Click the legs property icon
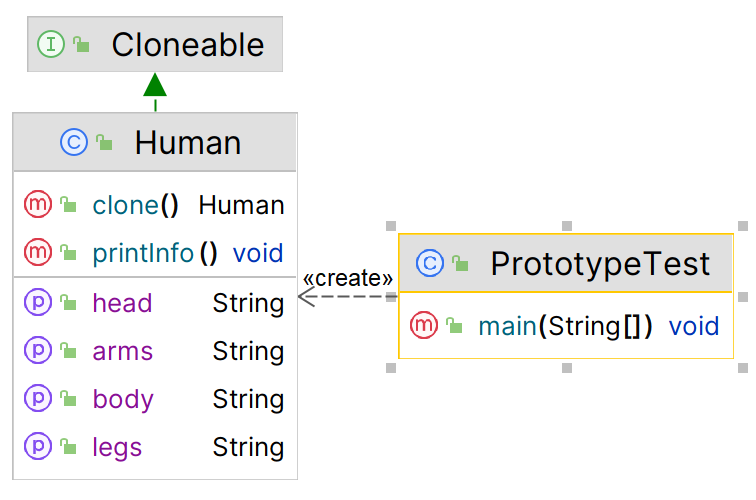This screenshot has width=756, height=500. pos(37,447)
